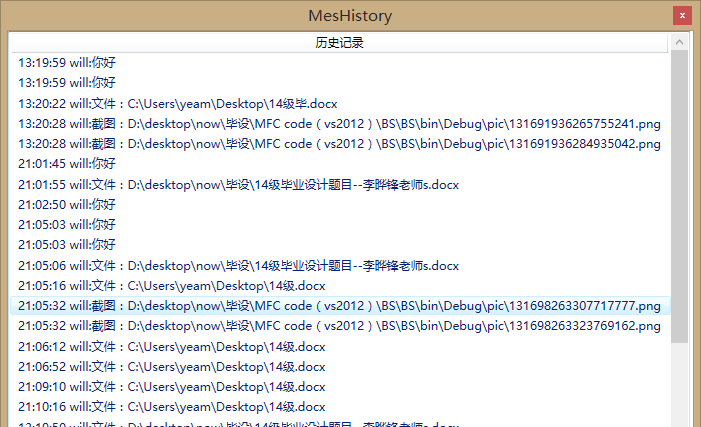Select the 21:01:55 file message row
Image resolution: width=701 pixels, height=427 pixels.
[238, 184]
